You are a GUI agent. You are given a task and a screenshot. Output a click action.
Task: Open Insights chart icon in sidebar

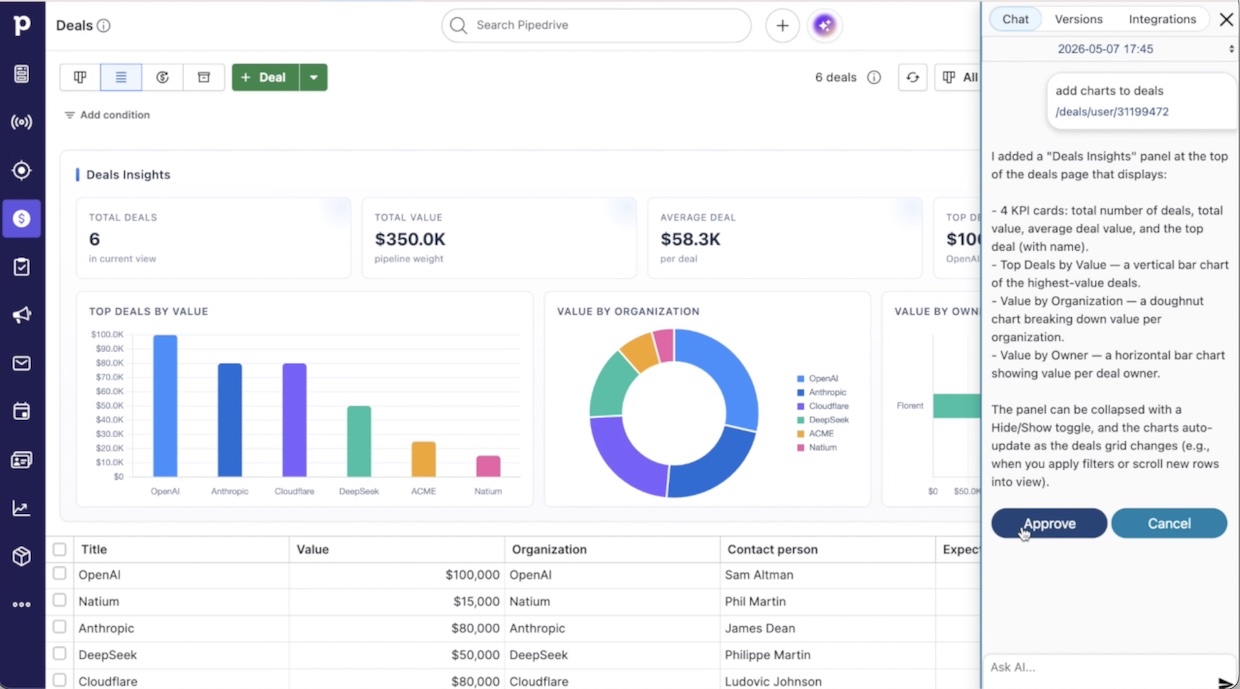point(22,508)
